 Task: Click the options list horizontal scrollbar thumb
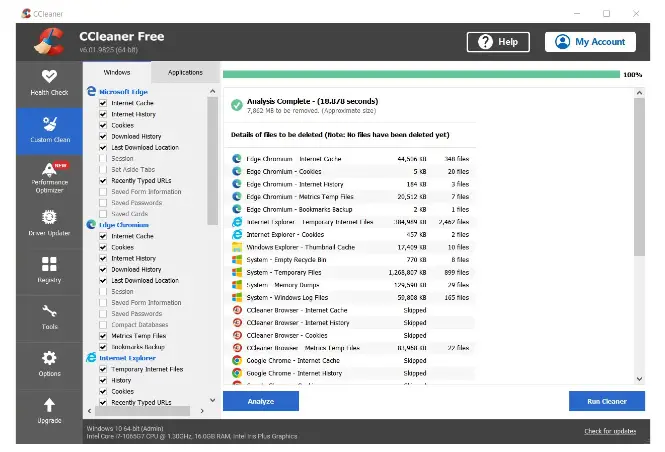(142, 410)
